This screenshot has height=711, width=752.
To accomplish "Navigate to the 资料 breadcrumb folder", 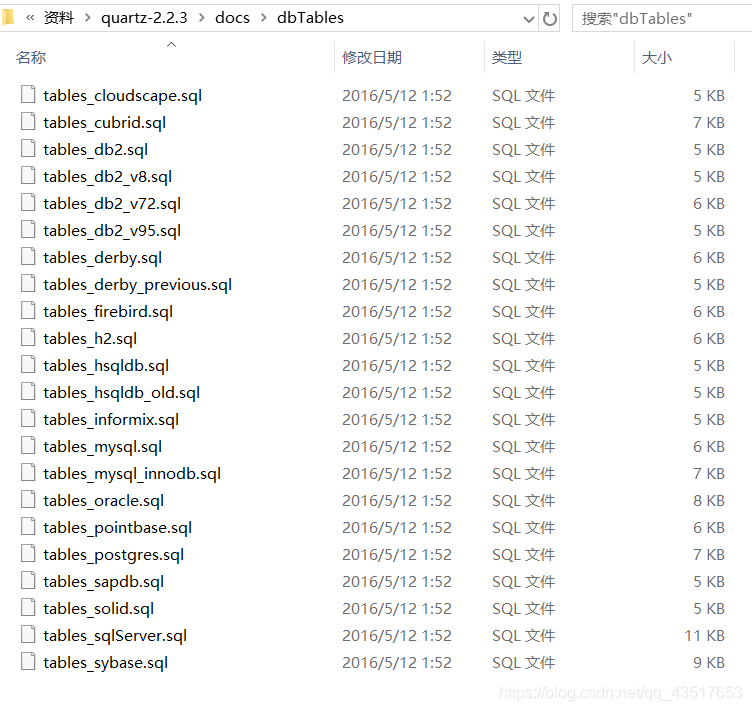I will click(59, 18).
